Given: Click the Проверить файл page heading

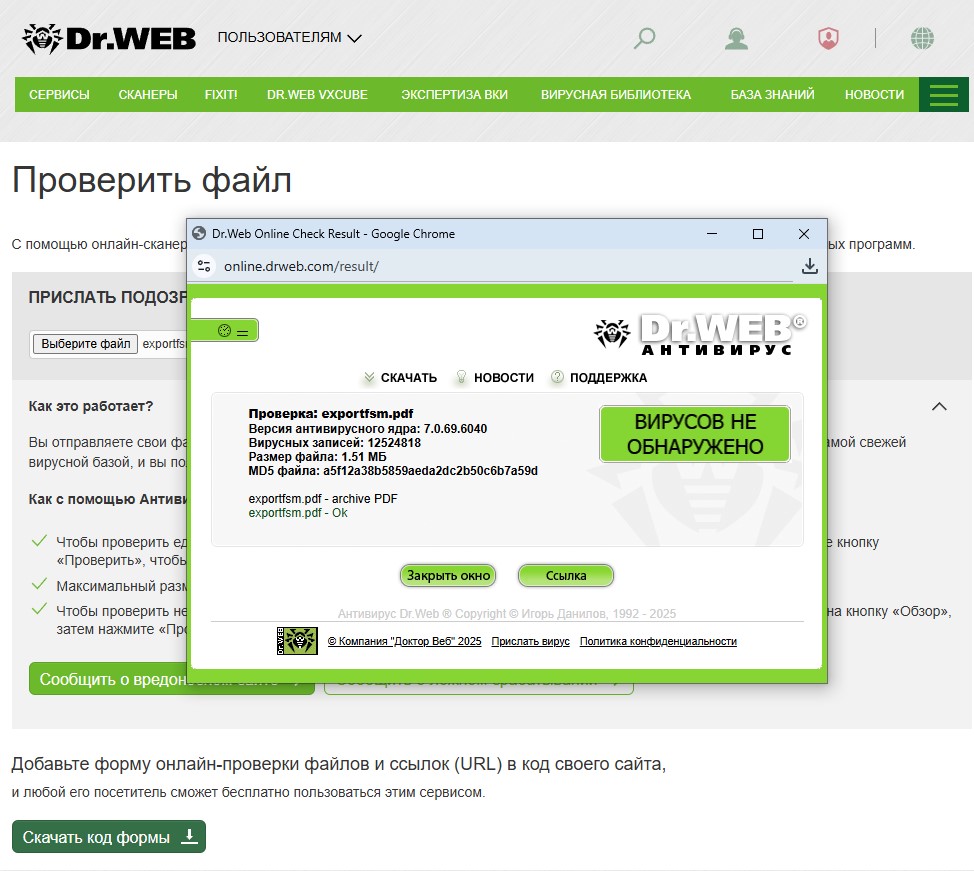Looking at the screenshot, I should pyautogui.click(x=152, y=180).
